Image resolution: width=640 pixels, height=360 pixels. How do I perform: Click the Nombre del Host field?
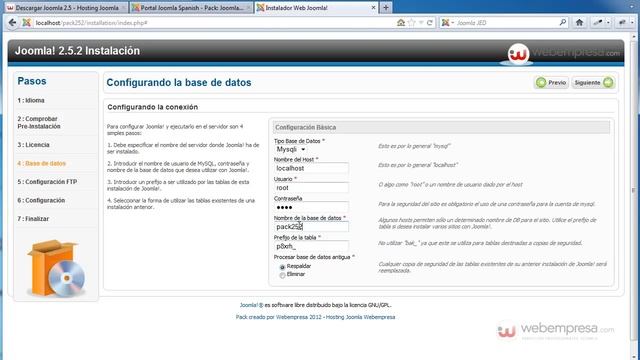coord(311,168)
